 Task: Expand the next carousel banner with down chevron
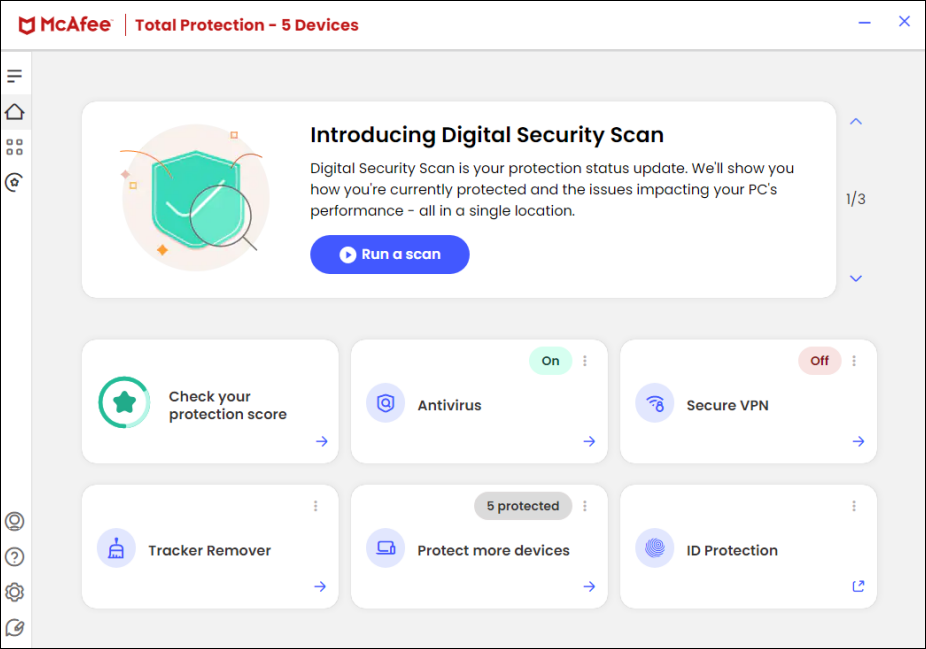[855, 278]
